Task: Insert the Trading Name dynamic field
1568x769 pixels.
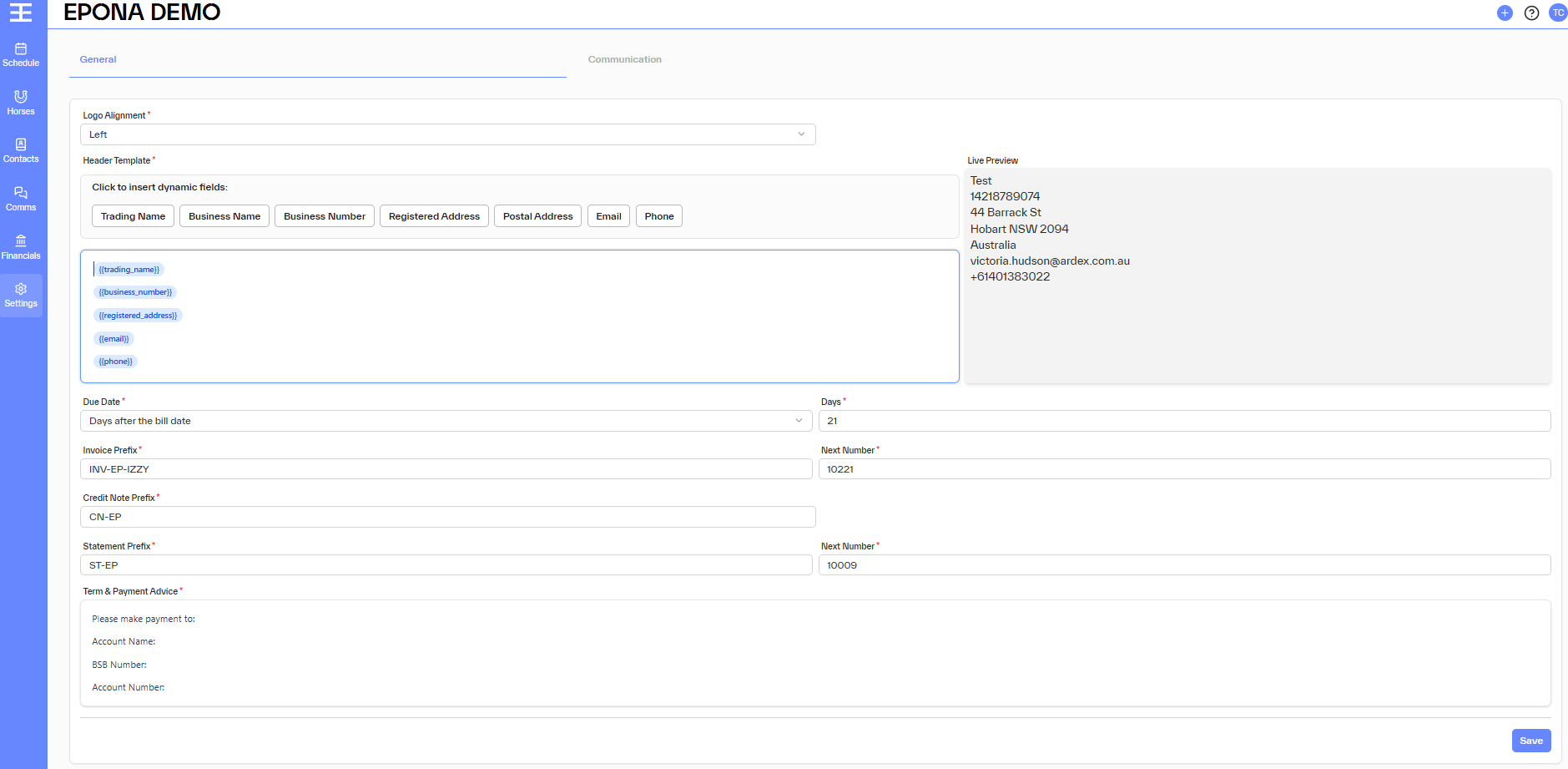Action: (133, 216)
